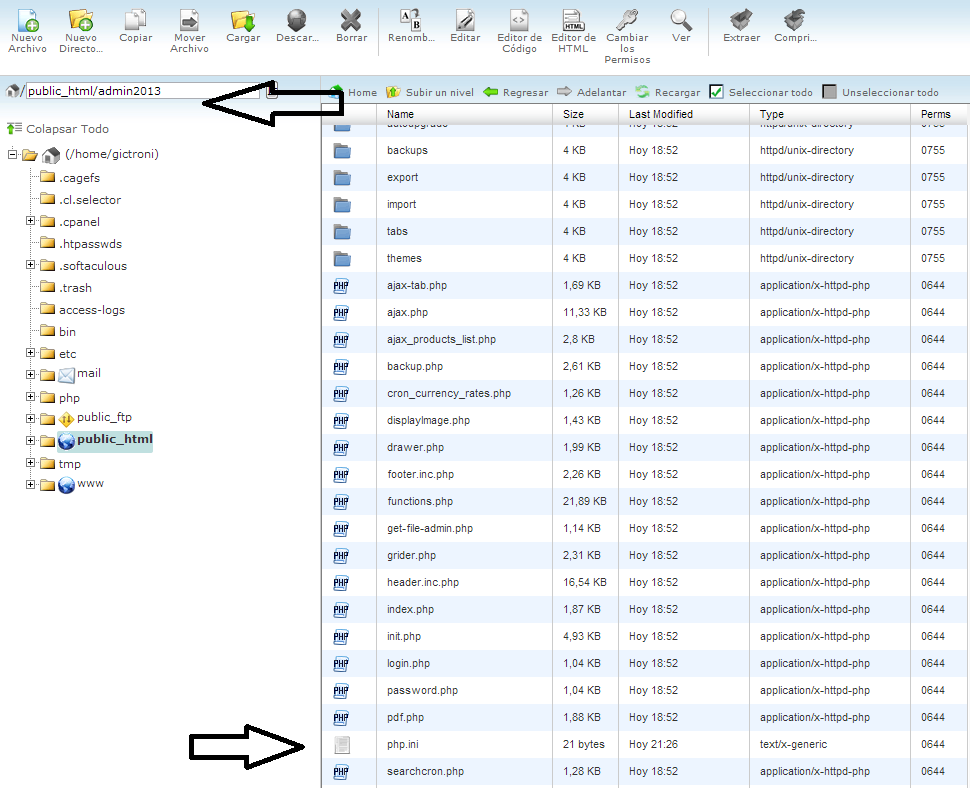Expand the public_ftp folder node
The height and width of the screenshot is (788, 970).
coord(30,419)
